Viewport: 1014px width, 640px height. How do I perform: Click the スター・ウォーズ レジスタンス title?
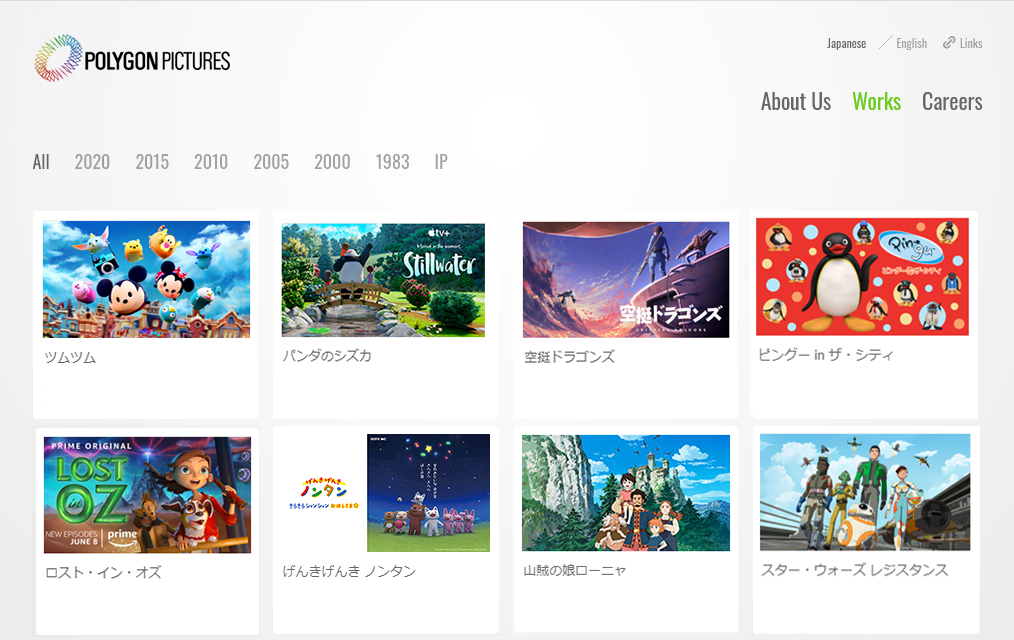[854, 570]
